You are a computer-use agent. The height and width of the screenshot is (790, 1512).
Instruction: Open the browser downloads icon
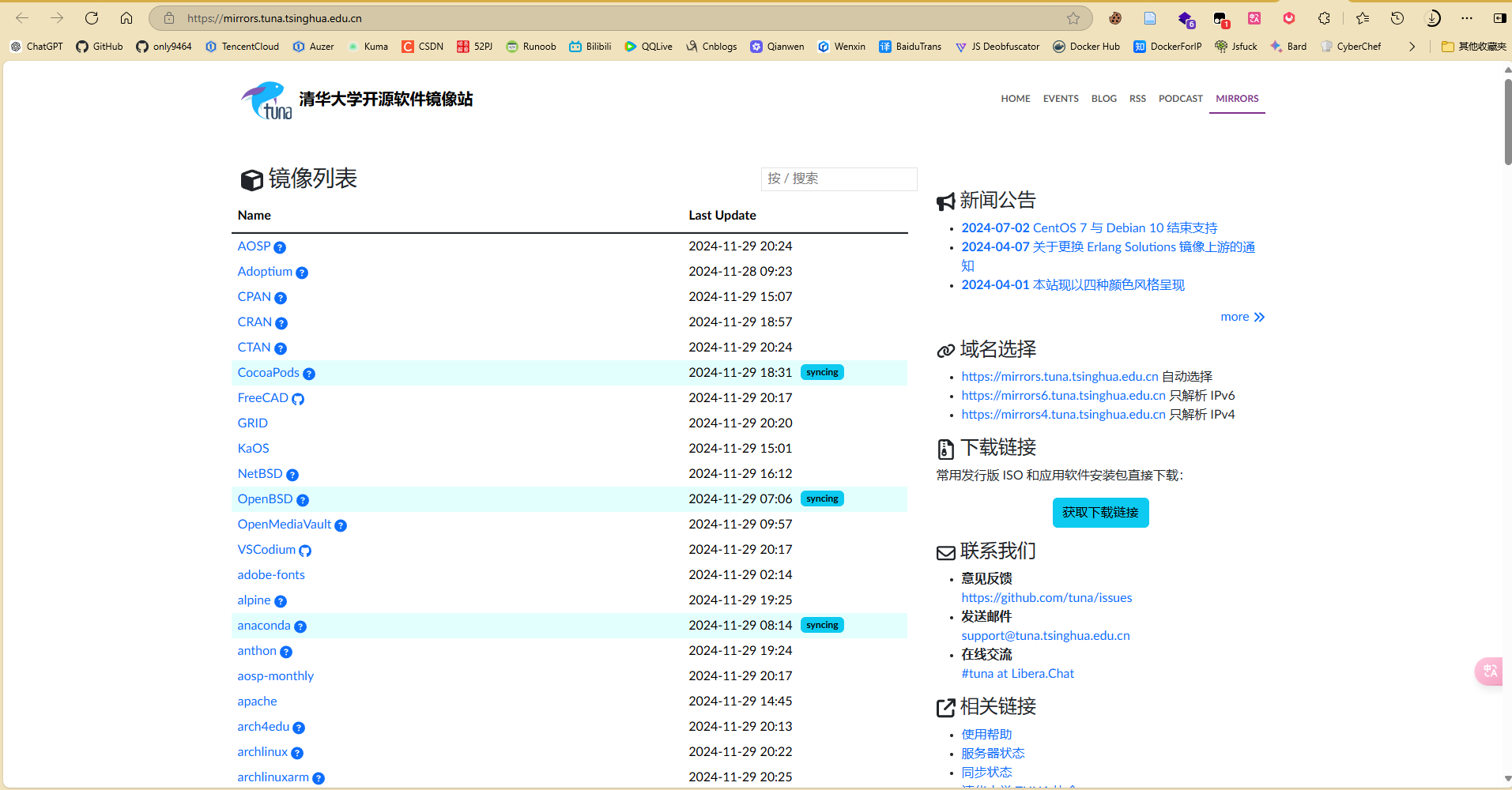click(1432, 18)
